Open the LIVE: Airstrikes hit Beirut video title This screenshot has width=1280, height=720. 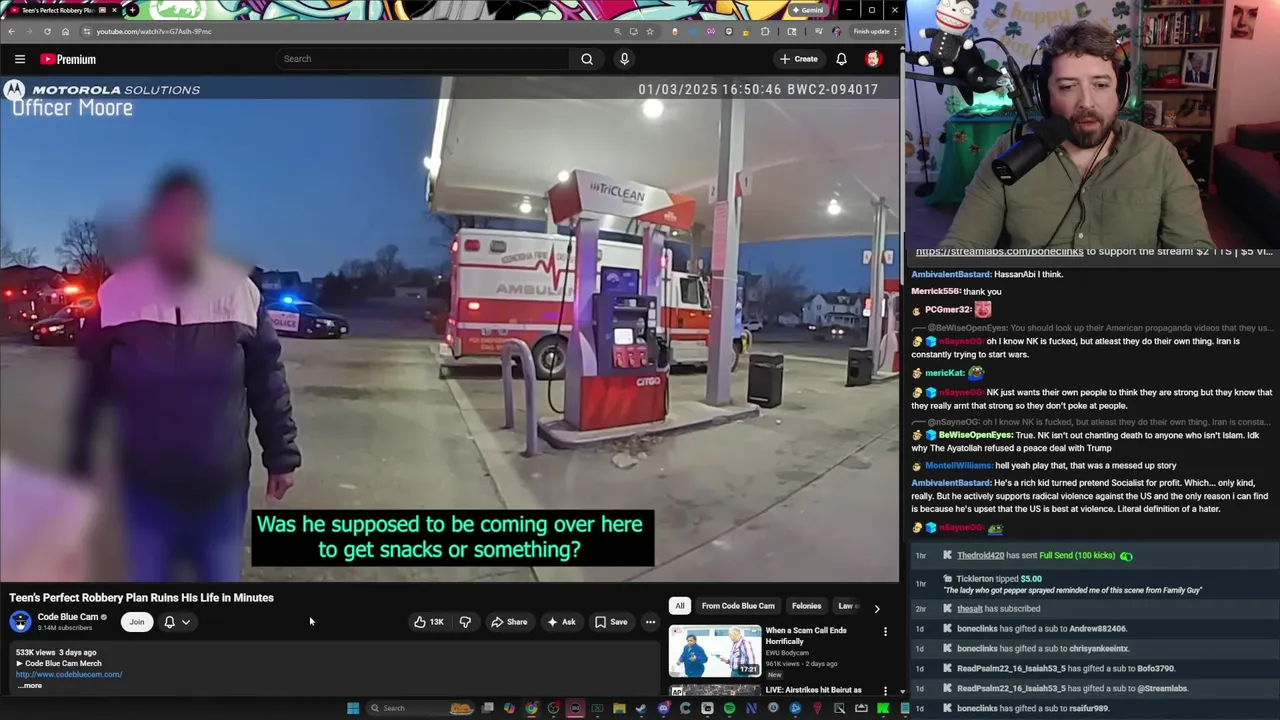click(x=813, y=690)
